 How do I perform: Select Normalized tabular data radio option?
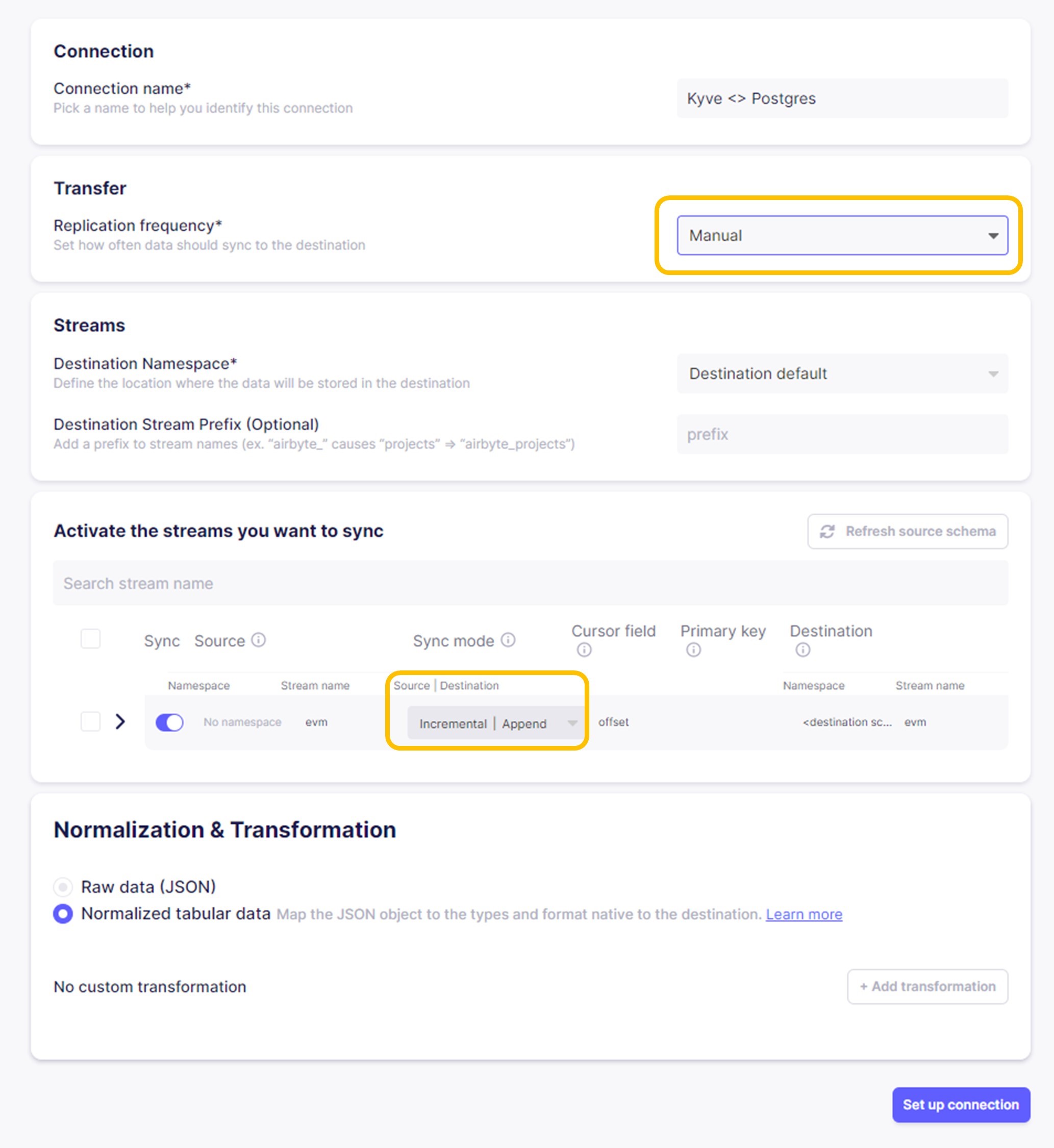[x=63, y=914]
